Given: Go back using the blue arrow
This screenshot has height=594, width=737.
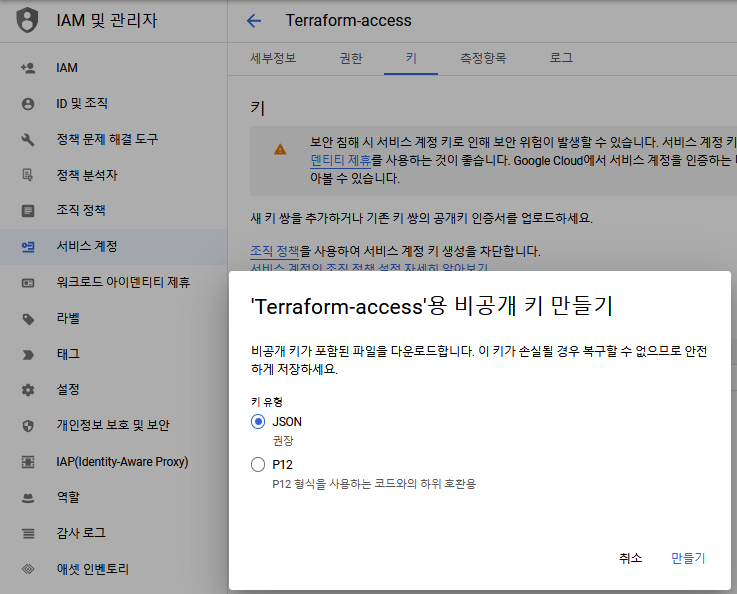Looking at the screenshot, I should (254, 21).
